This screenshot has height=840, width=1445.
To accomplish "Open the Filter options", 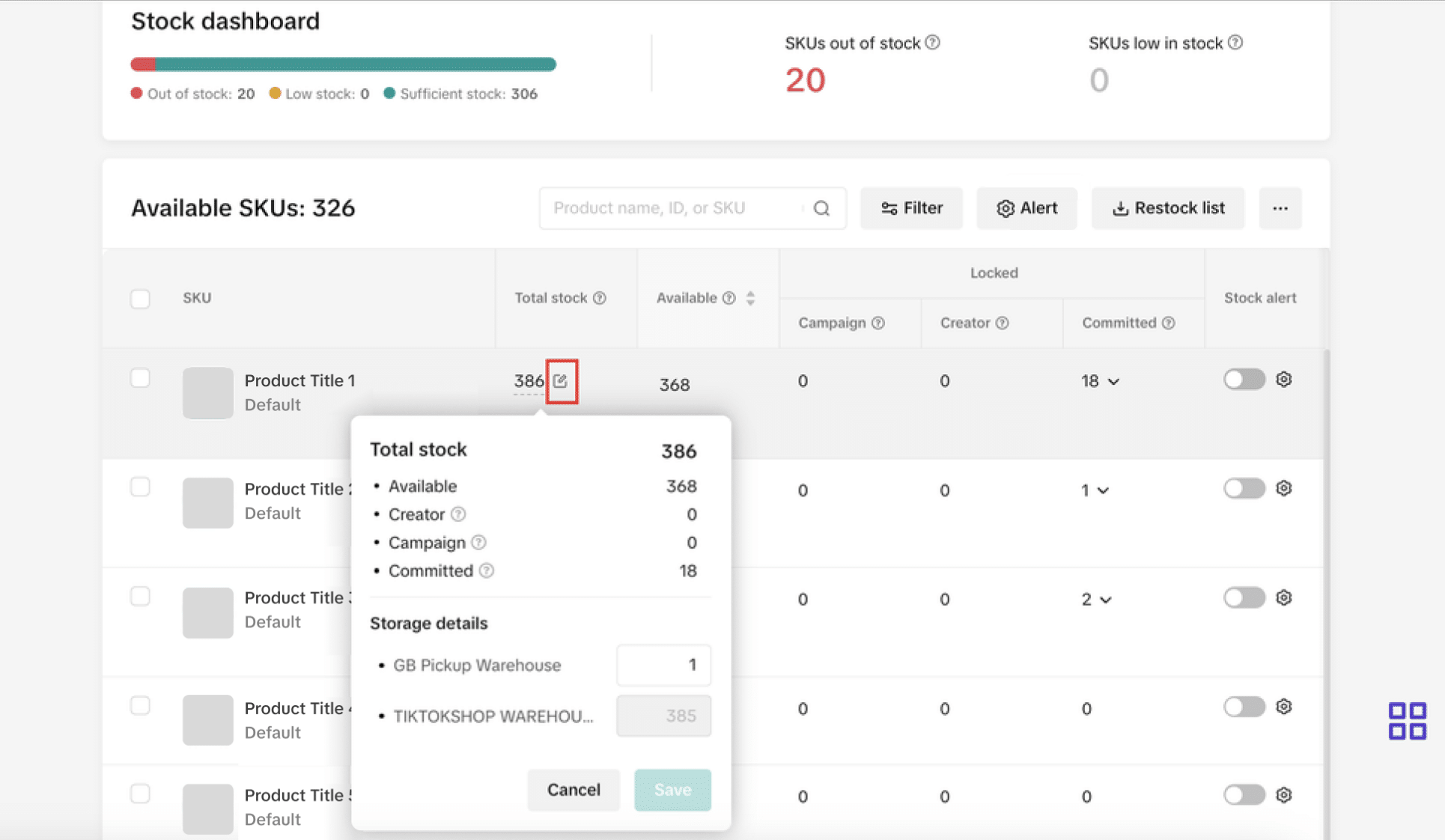I will pyautogui.click(x=911, y=208).
